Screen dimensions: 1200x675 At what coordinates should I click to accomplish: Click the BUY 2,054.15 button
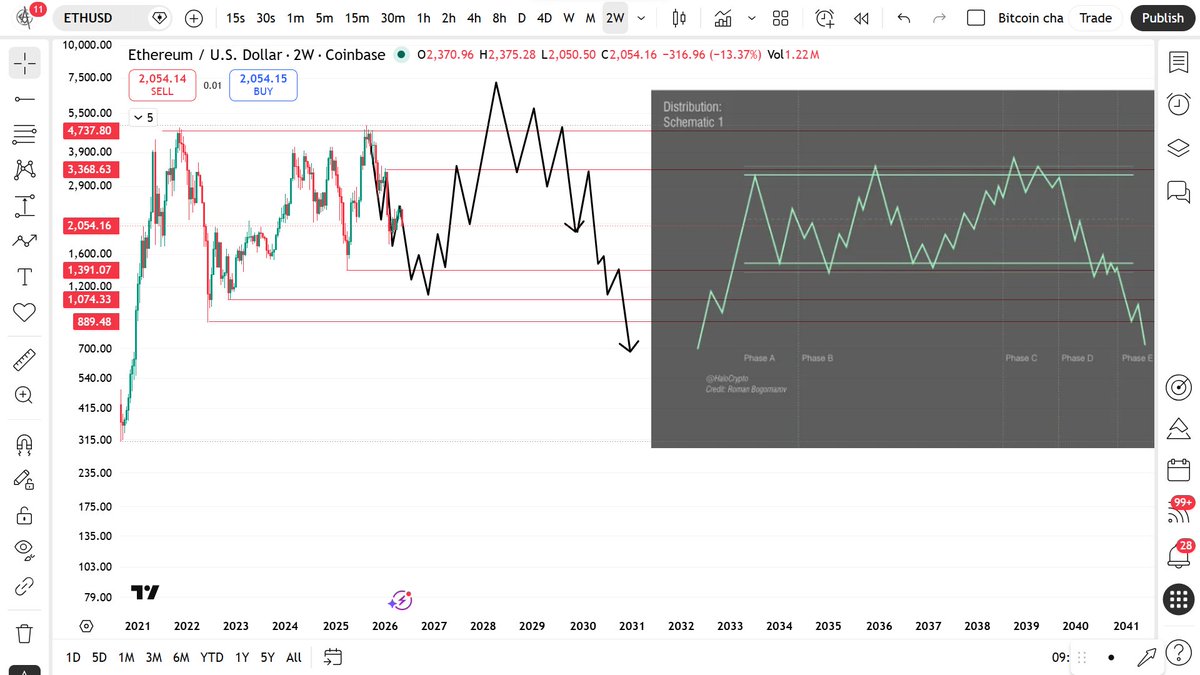tap(263, 84)
